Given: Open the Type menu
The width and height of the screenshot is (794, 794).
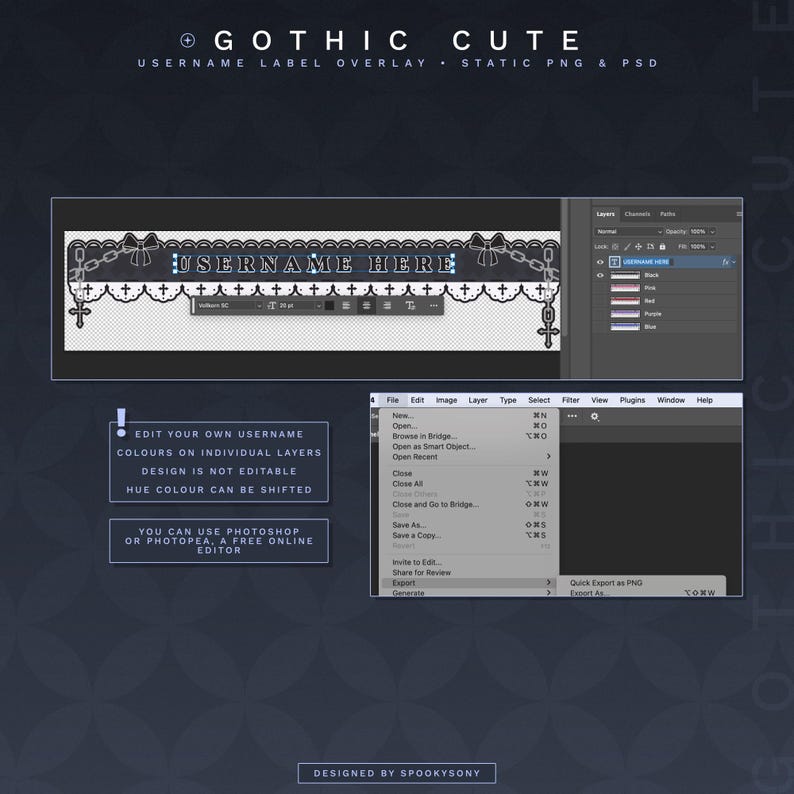Looking at the screenshot, I should click(508, 400).
